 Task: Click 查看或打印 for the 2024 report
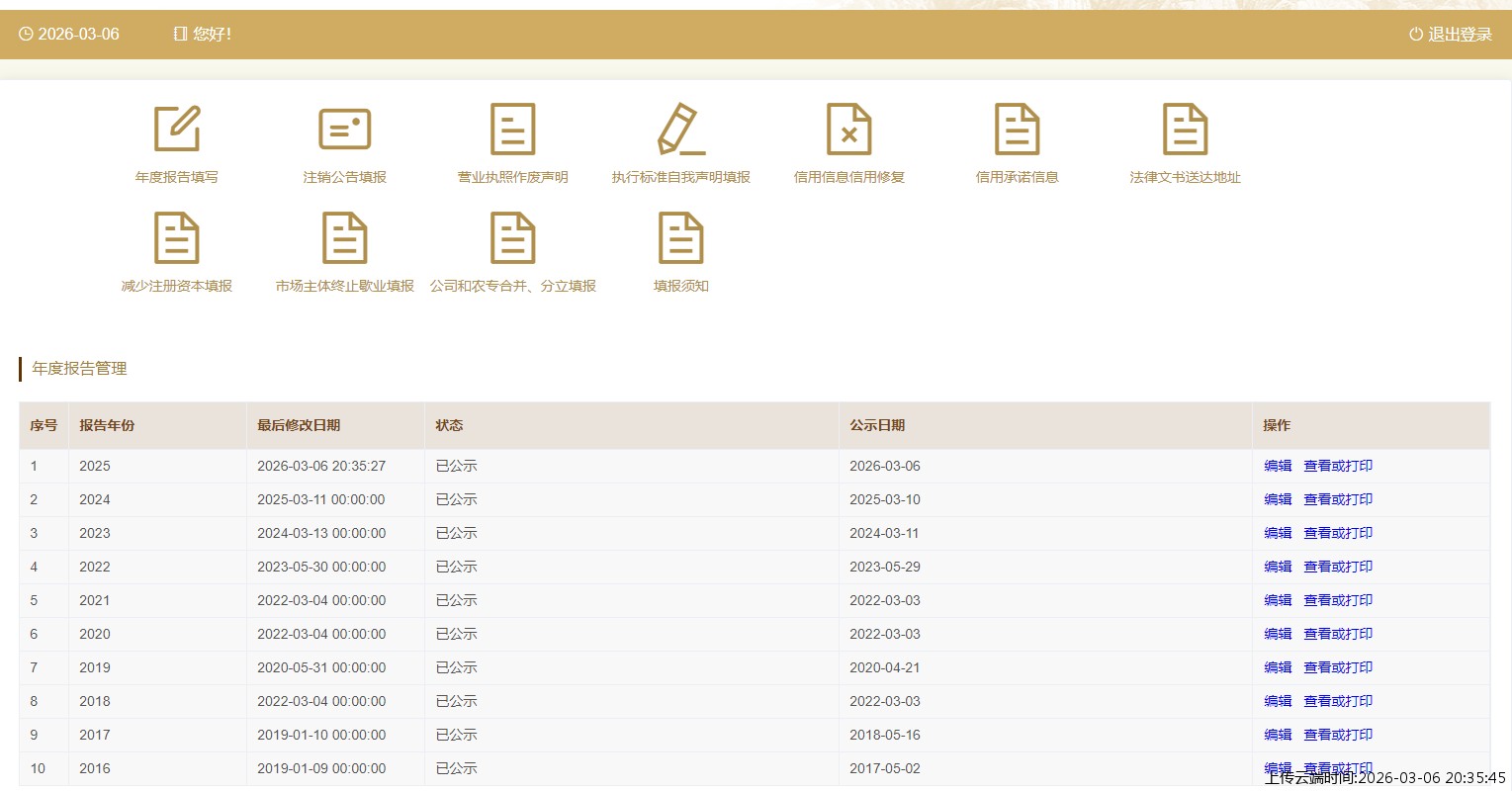pyautogui.click(x=1338, y=499)
